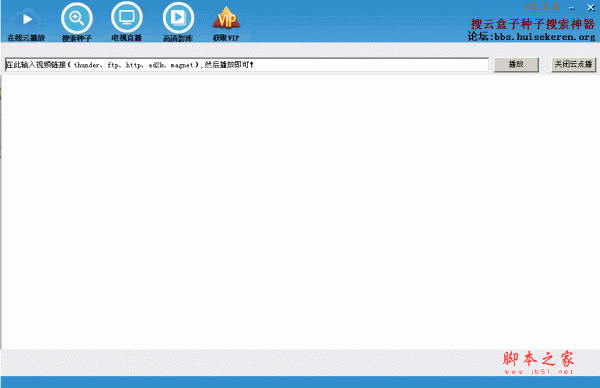Click the video link input field

point(247,65)
